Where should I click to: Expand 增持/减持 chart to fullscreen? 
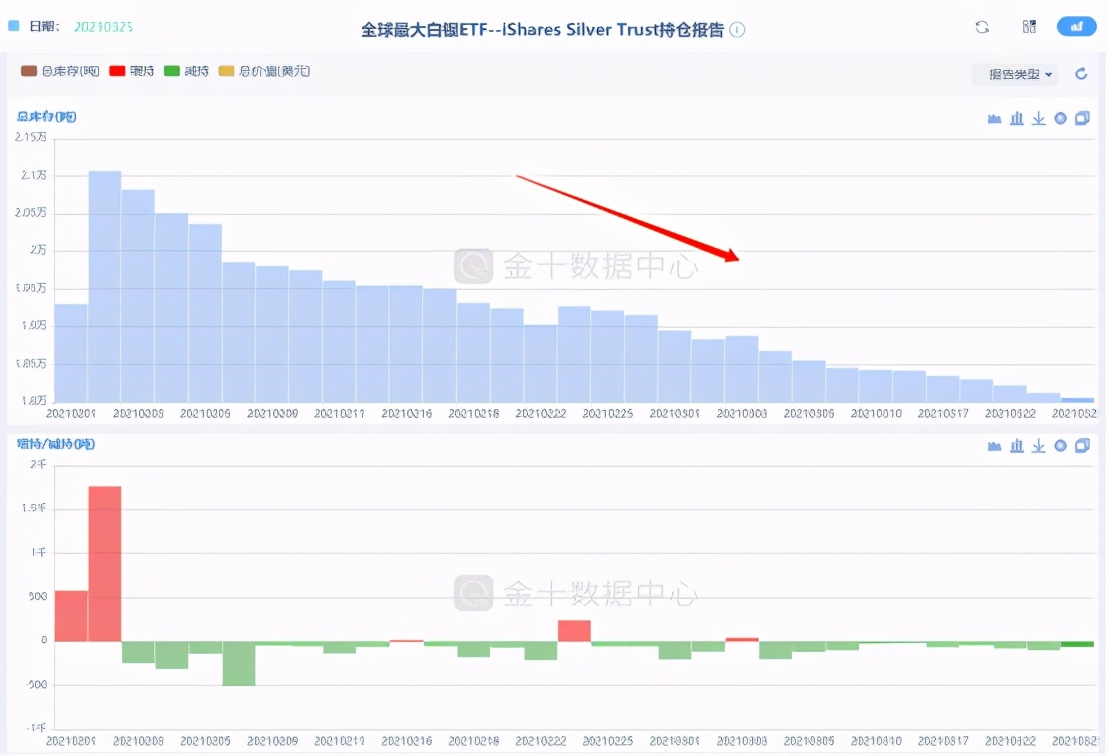point(1082,446)
